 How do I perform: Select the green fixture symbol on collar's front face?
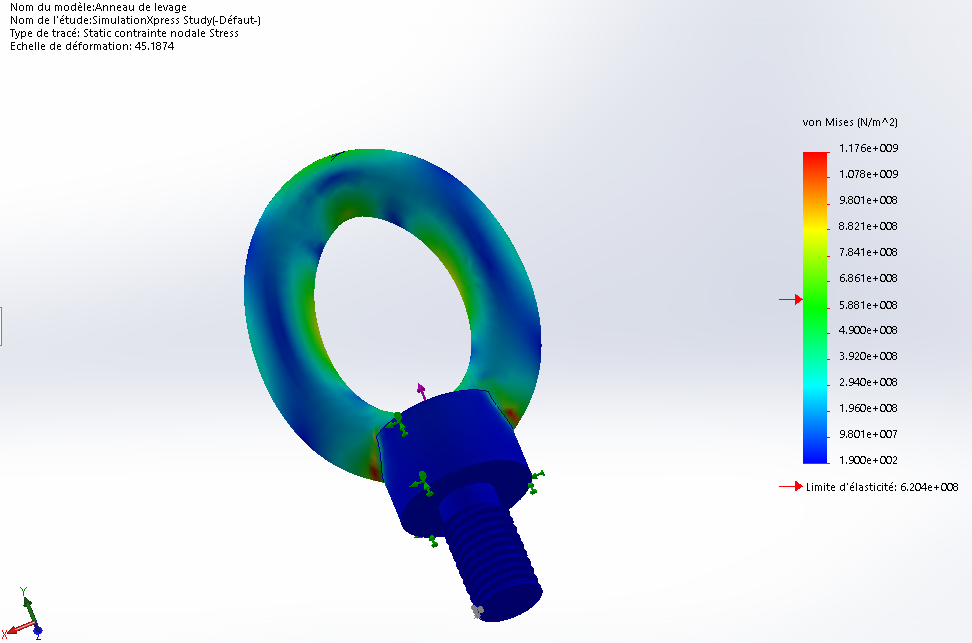[423, 483]
